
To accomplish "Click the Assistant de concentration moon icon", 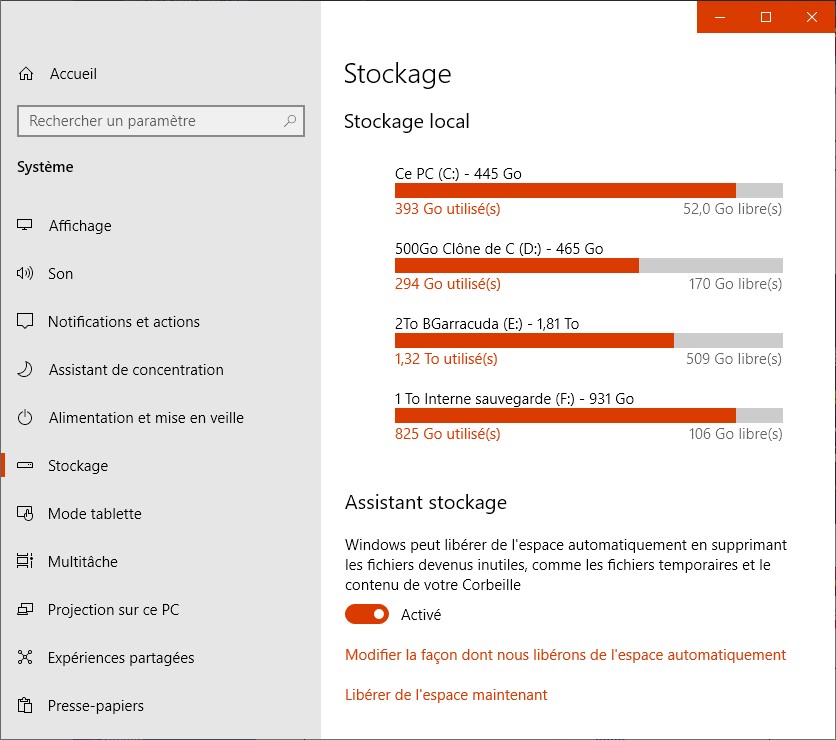I will pyautogui.click(x=26, y=370).
